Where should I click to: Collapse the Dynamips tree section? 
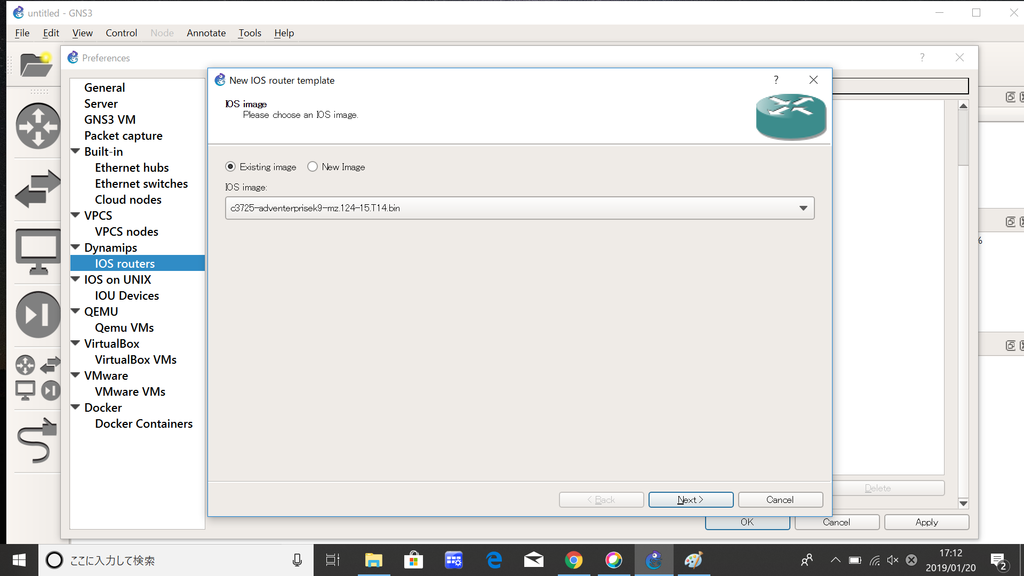[x=76, y=247]
